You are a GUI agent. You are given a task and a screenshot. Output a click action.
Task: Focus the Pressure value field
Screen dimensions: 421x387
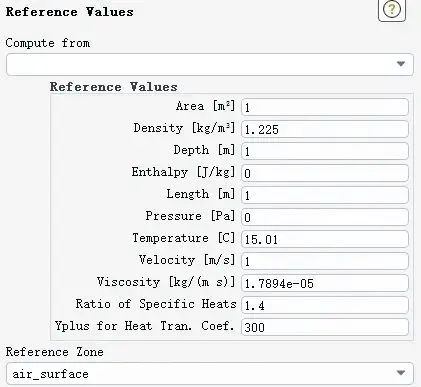[x=325, y=217]
